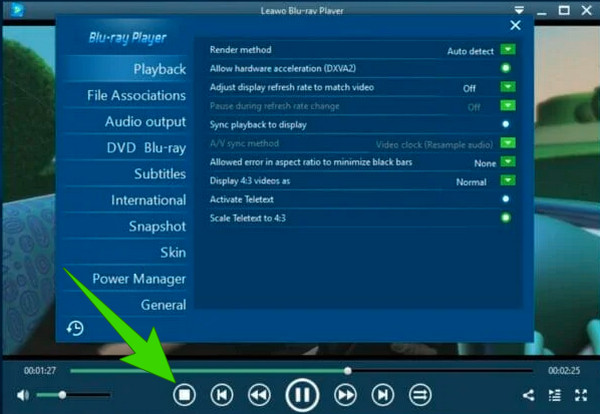Image resolution: width=600 pixels, height=414 pixels.
Task: Skip to the previous track
Action: [222, 395]
